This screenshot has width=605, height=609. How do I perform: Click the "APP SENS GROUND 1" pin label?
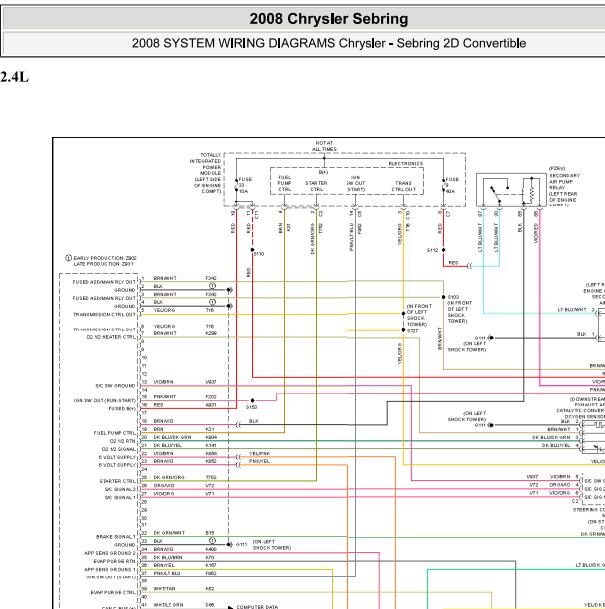pyautogui.click(x=110, y=569)
